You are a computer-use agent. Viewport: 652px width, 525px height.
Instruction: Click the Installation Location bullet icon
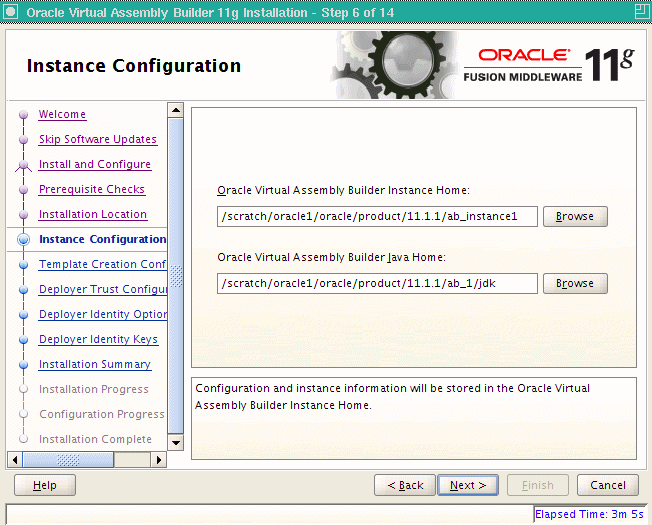click(x=24, y=214)
